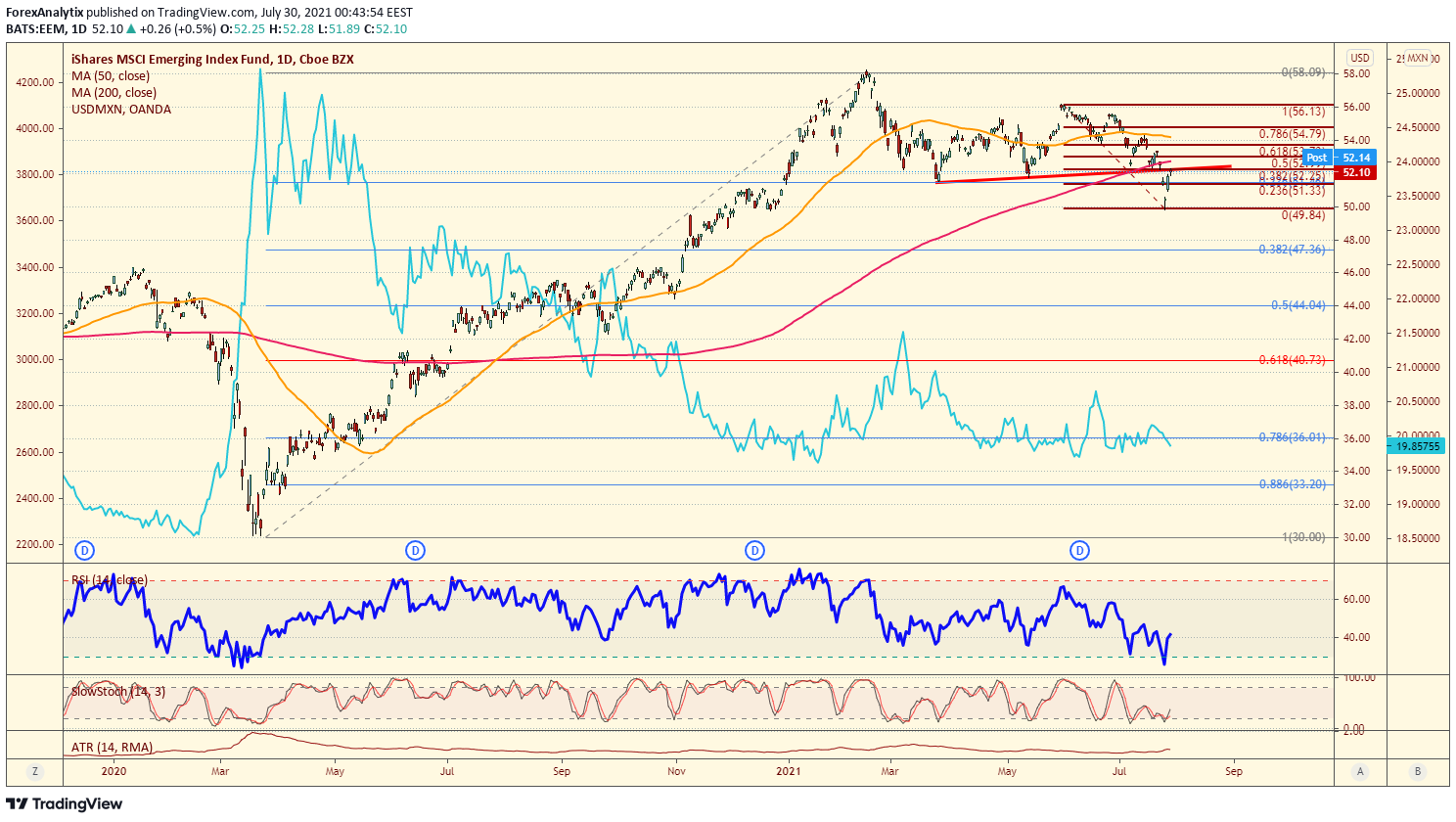Image resolution: width=1456 pixels, height=822 pixels.
Task: Click the 0.618(40.73) Fibonacci level label
Action: [x=1292, y=360]
